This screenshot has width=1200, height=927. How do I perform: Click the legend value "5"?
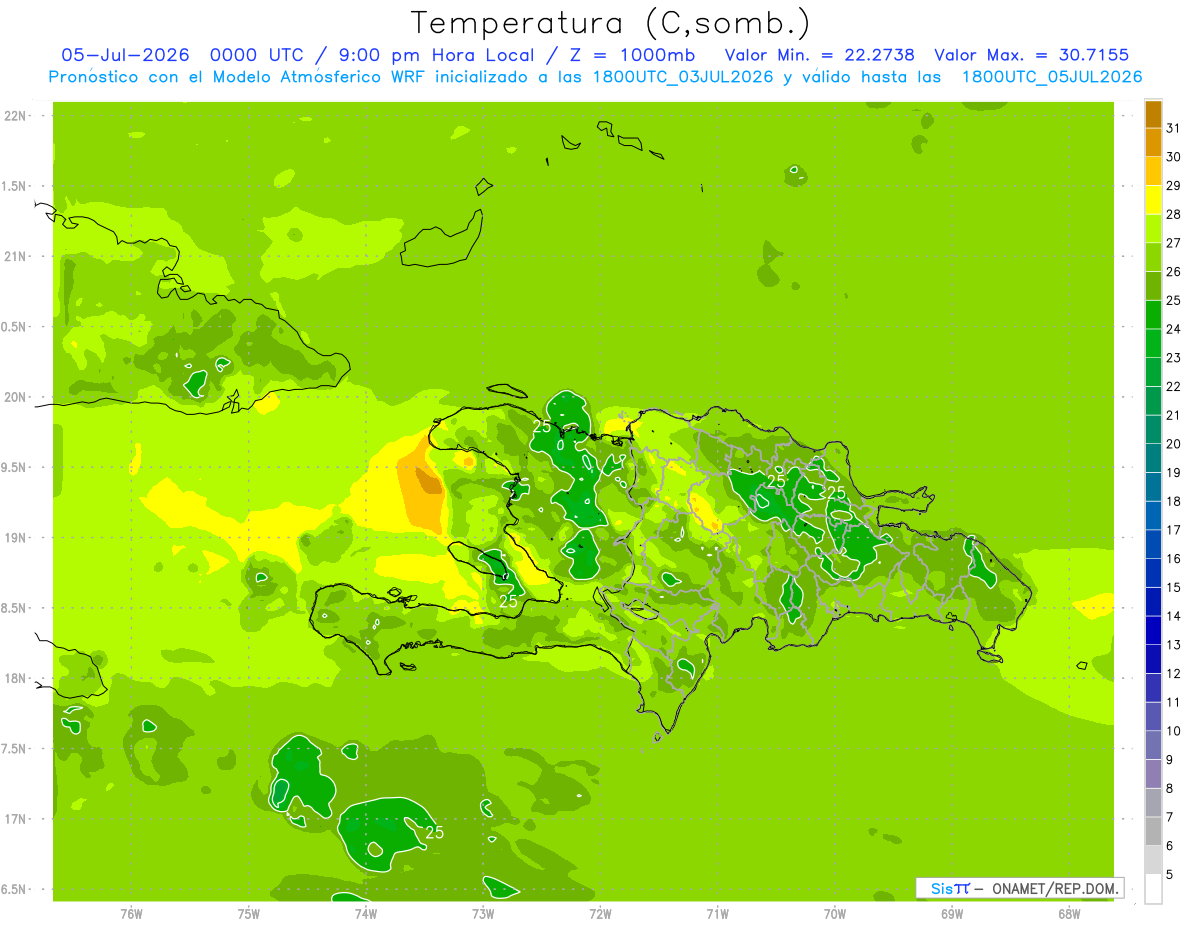(x=1170, y=875)
